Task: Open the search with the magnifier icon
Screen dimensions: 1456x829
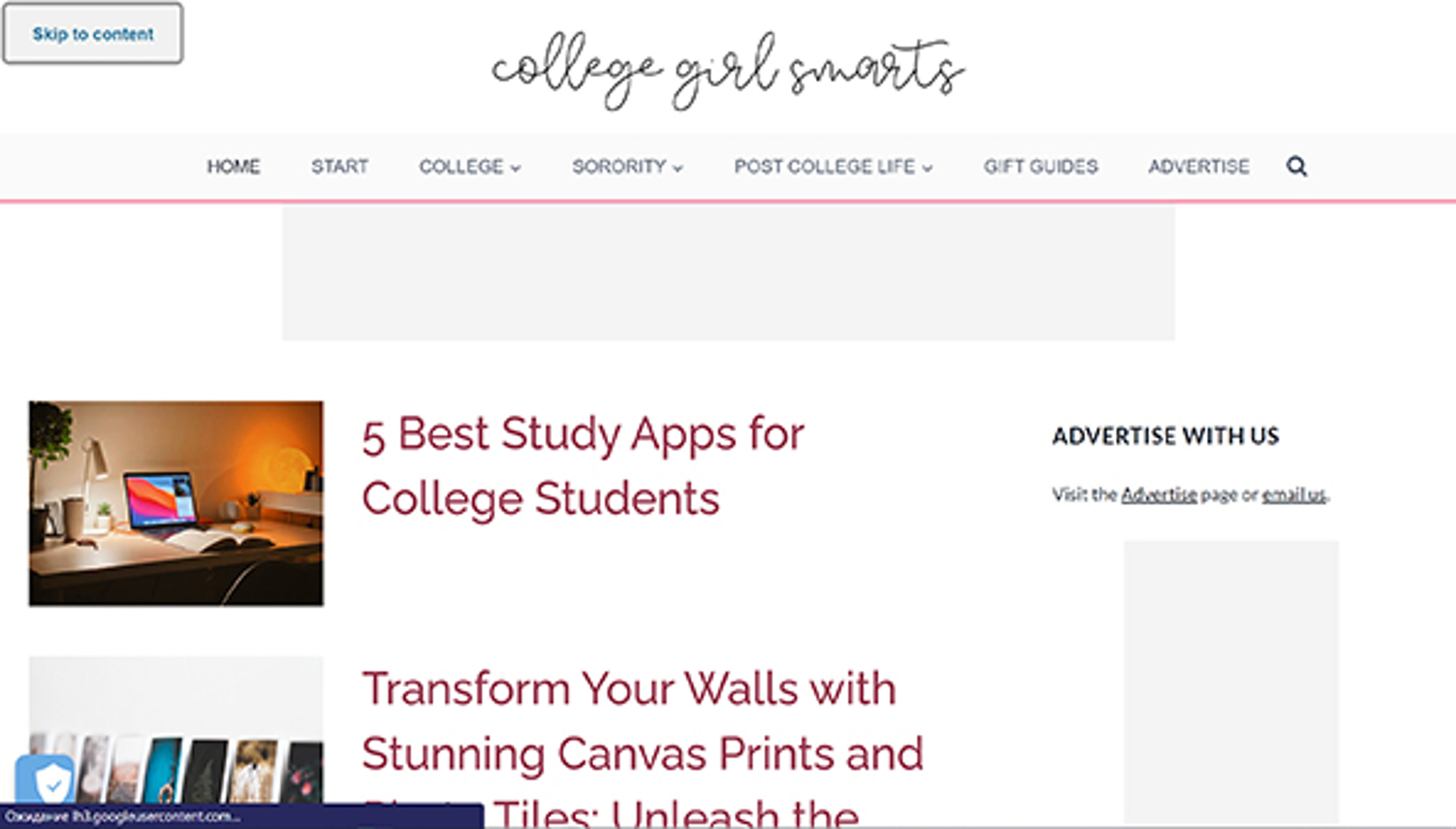Action: coord(1297,166)
